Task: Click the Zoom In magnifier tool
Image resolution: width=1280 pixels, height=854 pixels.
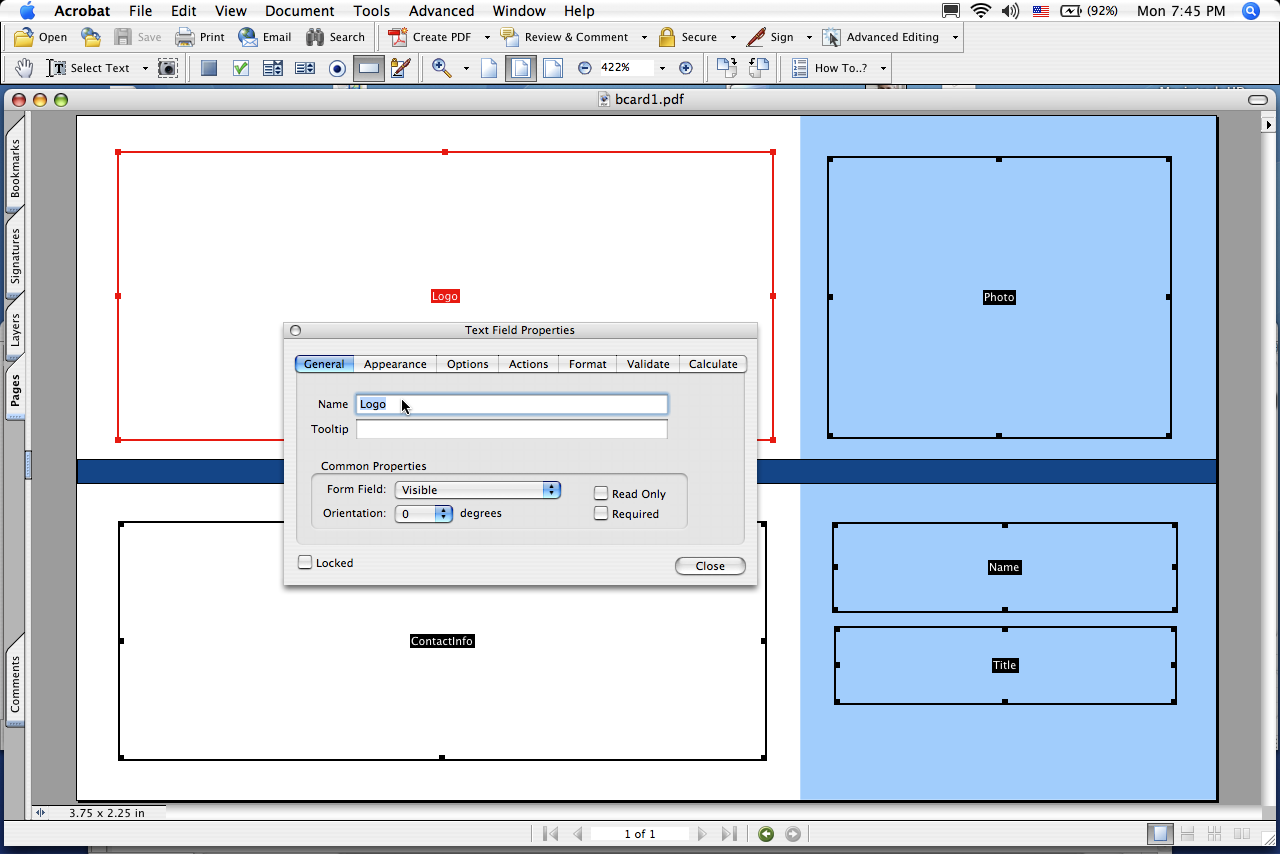Action: pos(441,68)
